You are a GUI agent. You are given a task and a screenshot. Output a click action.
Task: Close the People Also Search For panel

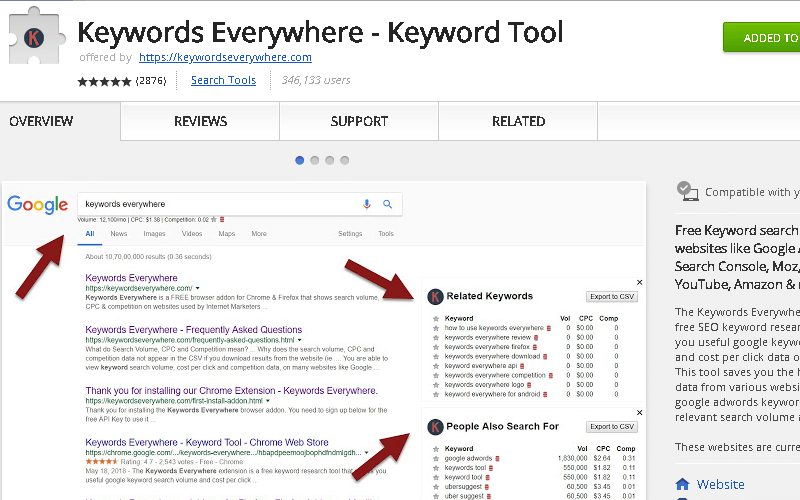639,413
